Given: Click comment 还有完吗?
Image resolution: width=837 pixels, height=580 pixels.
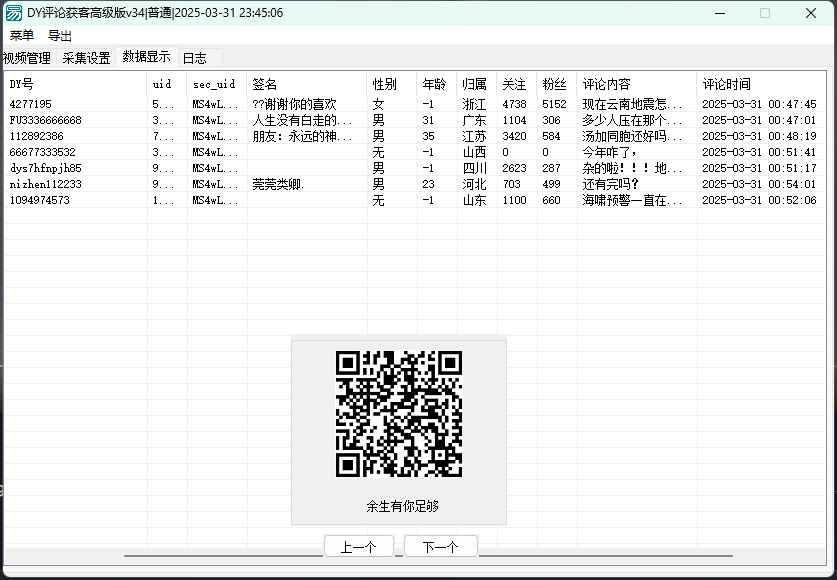Looking at the screenshot, I should click(x=610, y=184).
